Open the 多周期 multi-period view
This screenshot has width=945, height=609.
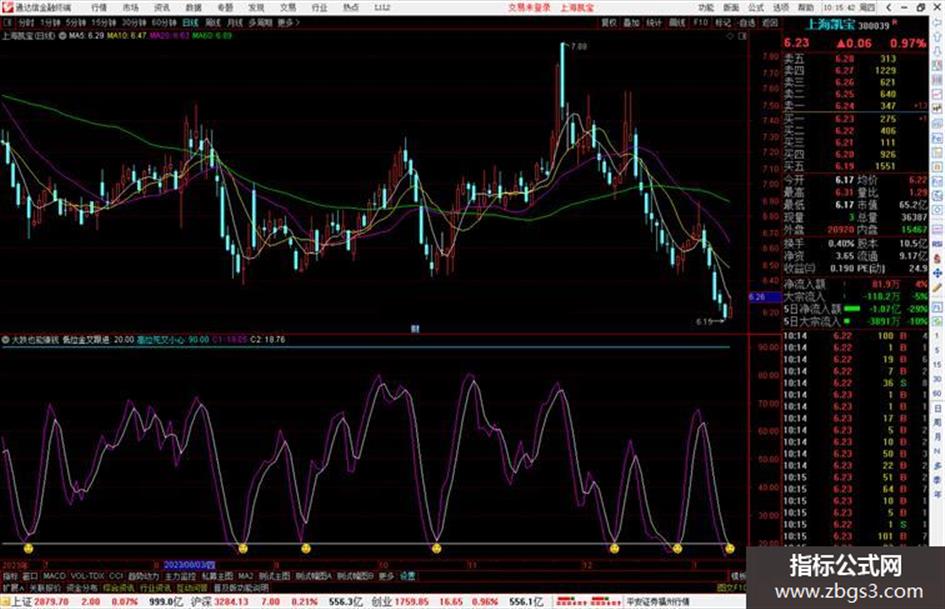[x=260, y=22]
